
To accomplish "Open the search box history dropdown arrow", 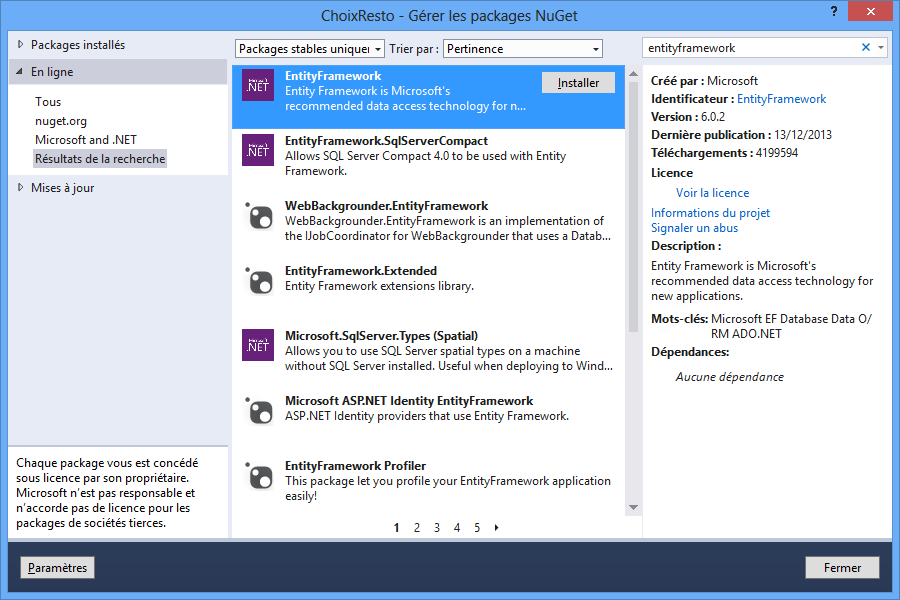I will [x=880, y=48].
